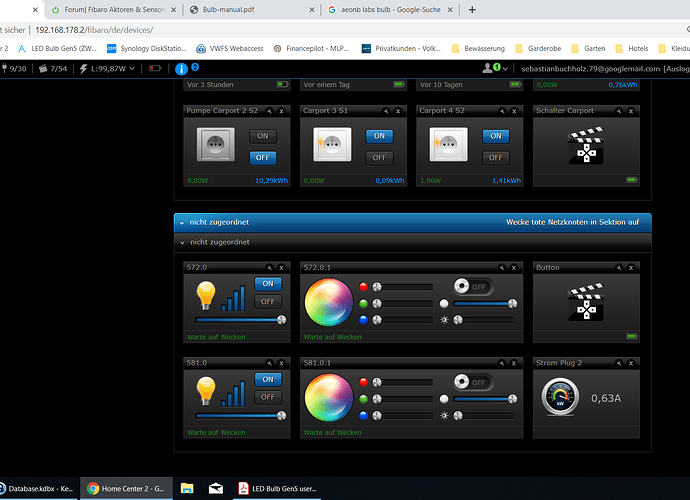Open settings wrench on Pumpe Carport 2 S2
This screenshot has height=500, width=690.
tap(269, 111)
